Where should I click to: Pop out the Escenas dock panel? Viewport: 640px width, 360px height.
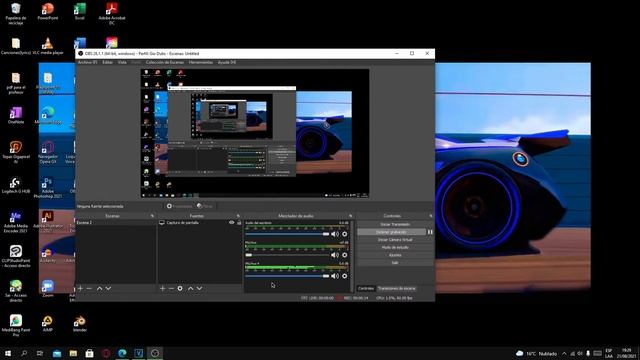152,216
